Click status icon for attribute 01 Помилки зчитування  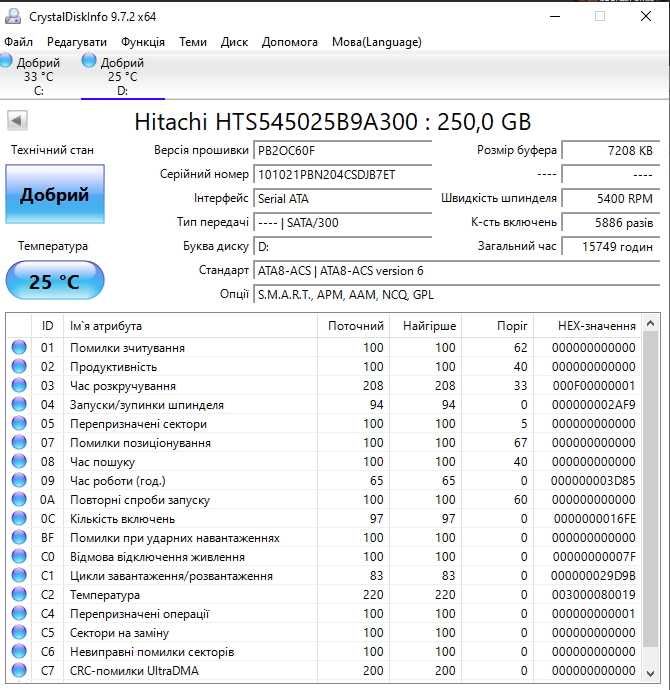coord(19,347)
